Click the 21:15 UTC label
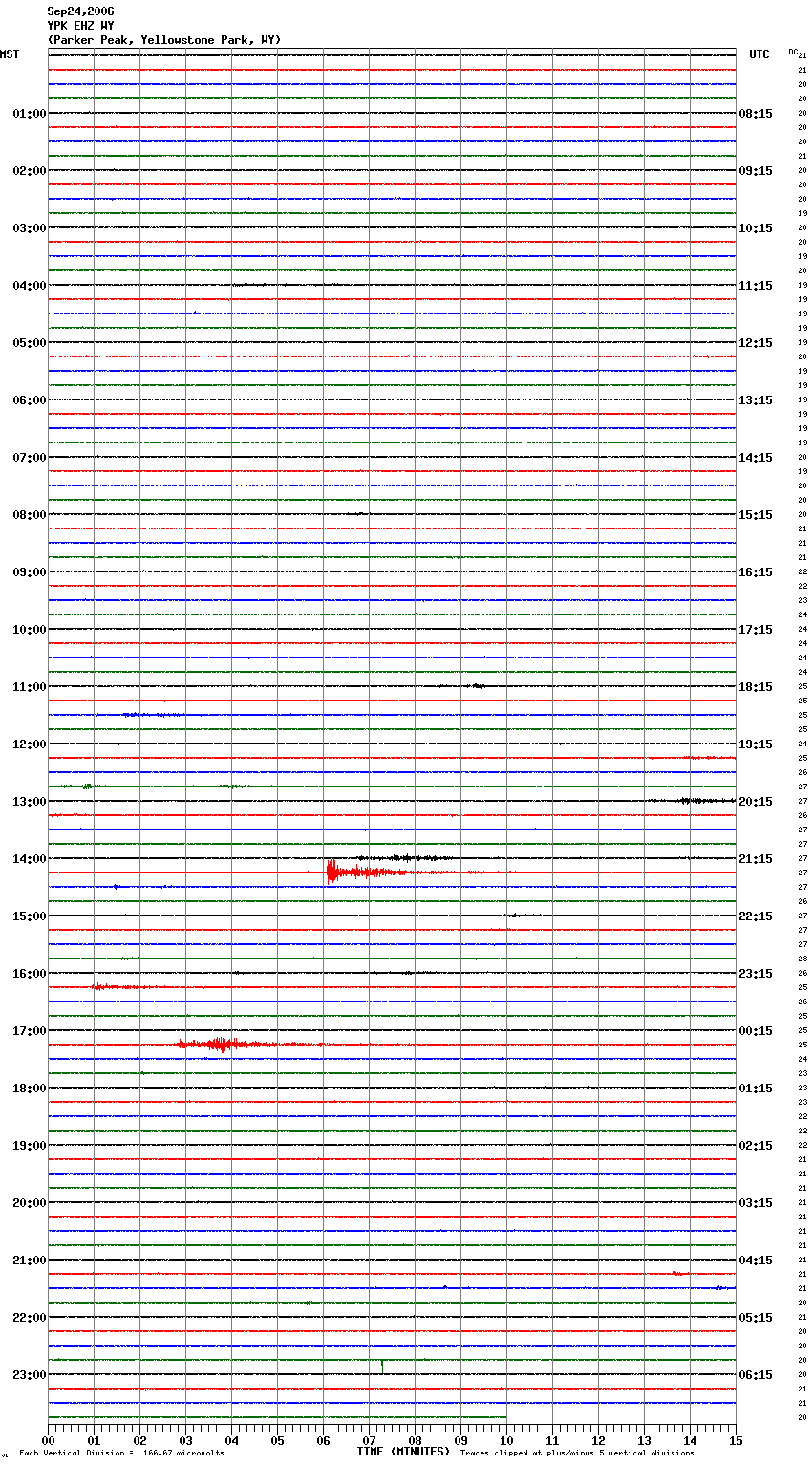 coord(756,859)
